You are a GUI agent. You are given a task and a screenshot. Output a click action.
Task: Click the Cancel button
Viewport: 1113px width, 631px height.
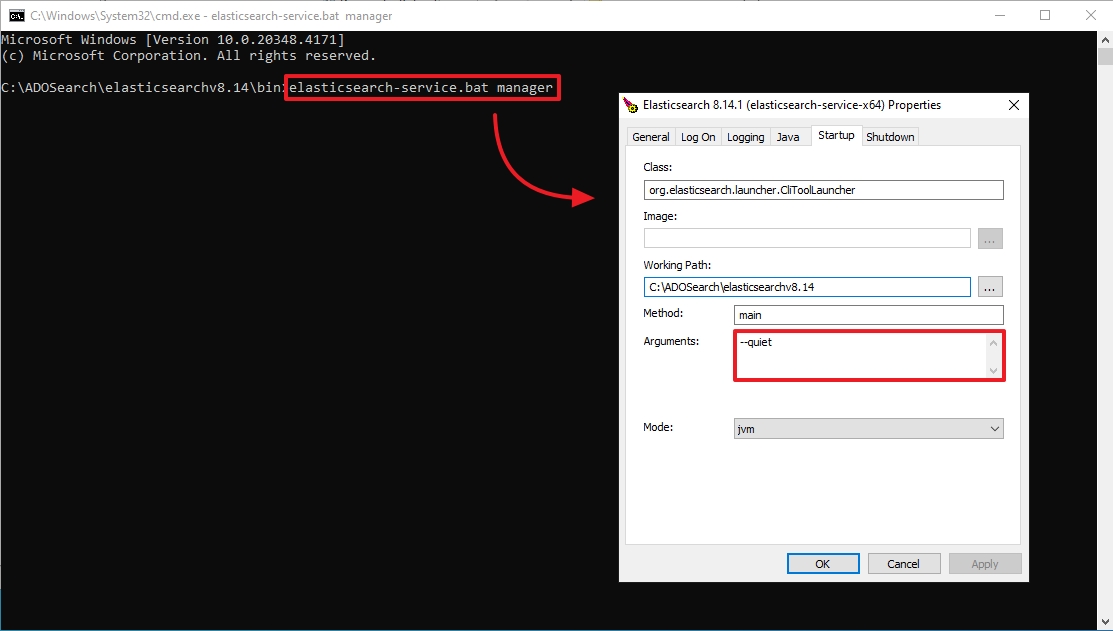[x=903, y=564]
